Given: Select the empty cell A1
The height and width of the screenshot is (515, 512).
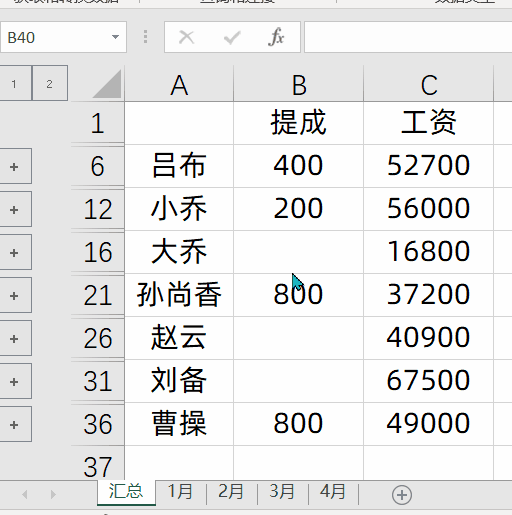Looking at the screenshot, I should 179,123.
